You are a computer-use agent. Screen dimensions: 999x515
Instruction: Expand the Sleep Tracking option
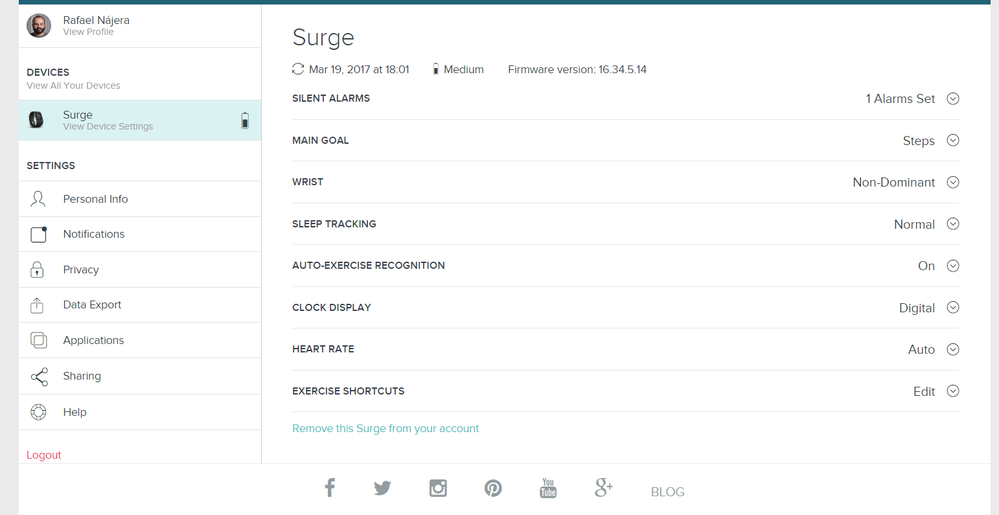coord(953,224)
